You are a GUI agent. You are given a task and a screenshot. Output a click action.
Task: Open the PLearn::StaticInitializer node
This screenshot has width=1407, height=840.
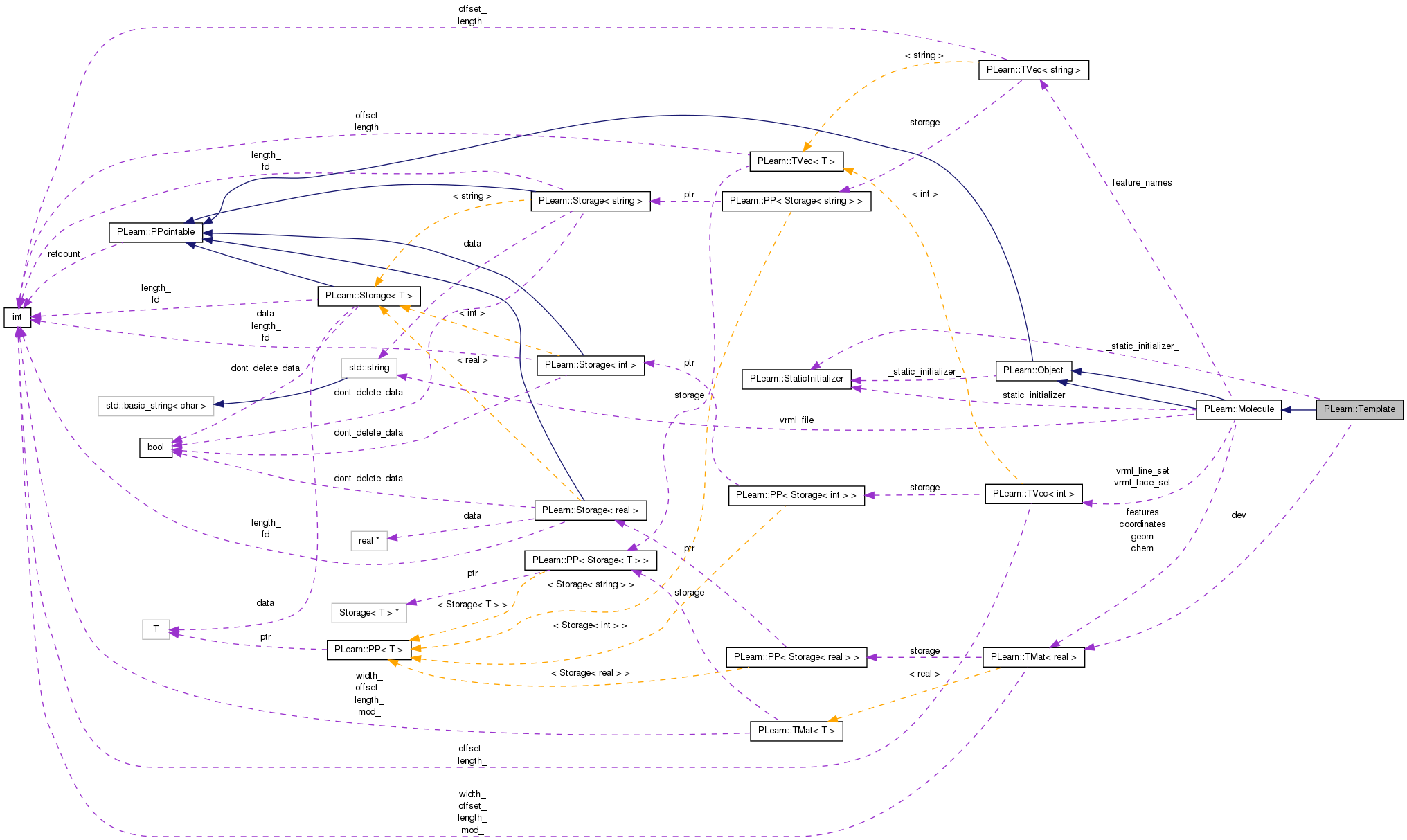click(796, 379)
